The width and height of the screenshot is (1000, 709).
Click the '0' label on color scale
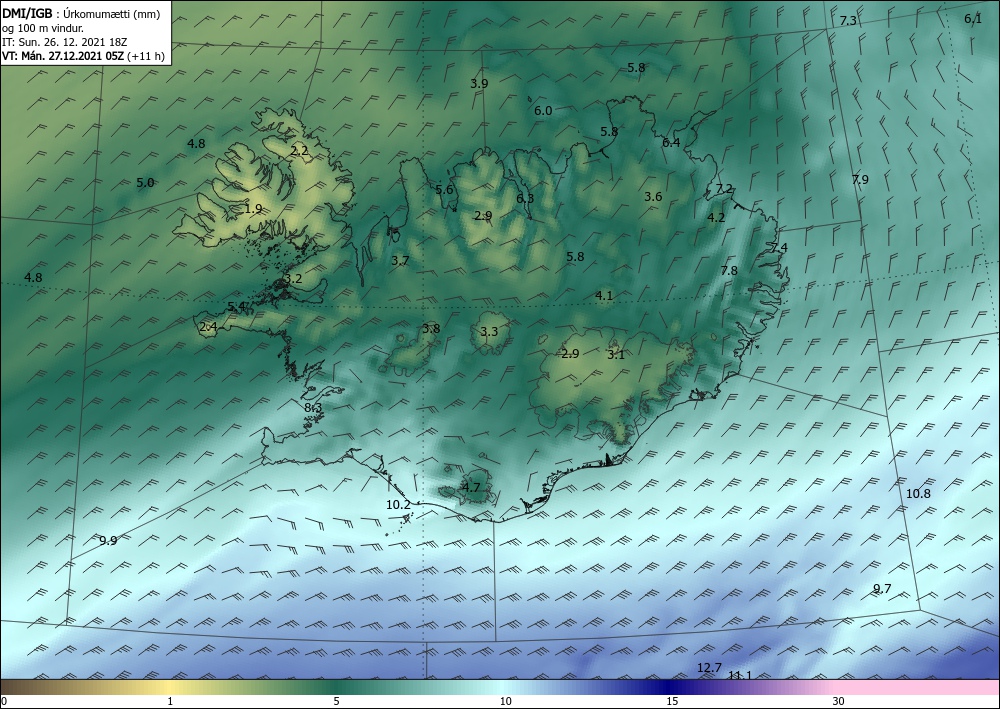(4, 702)
